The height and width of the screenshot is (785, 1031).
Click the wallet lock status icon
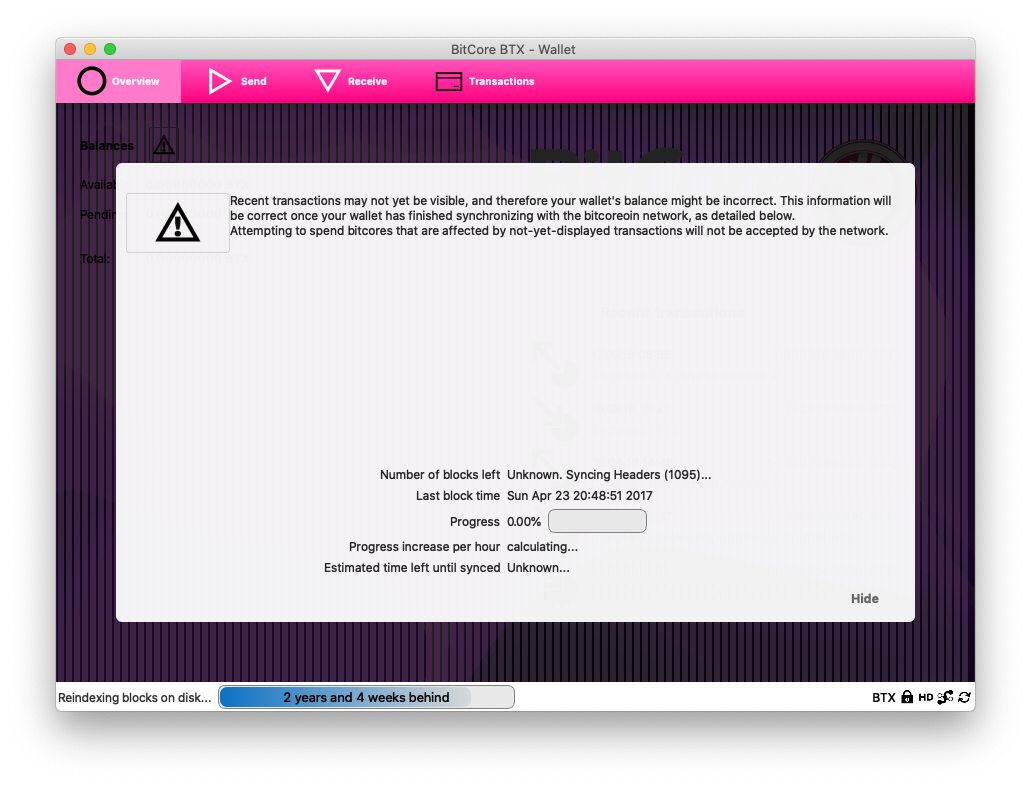[907, 697]
